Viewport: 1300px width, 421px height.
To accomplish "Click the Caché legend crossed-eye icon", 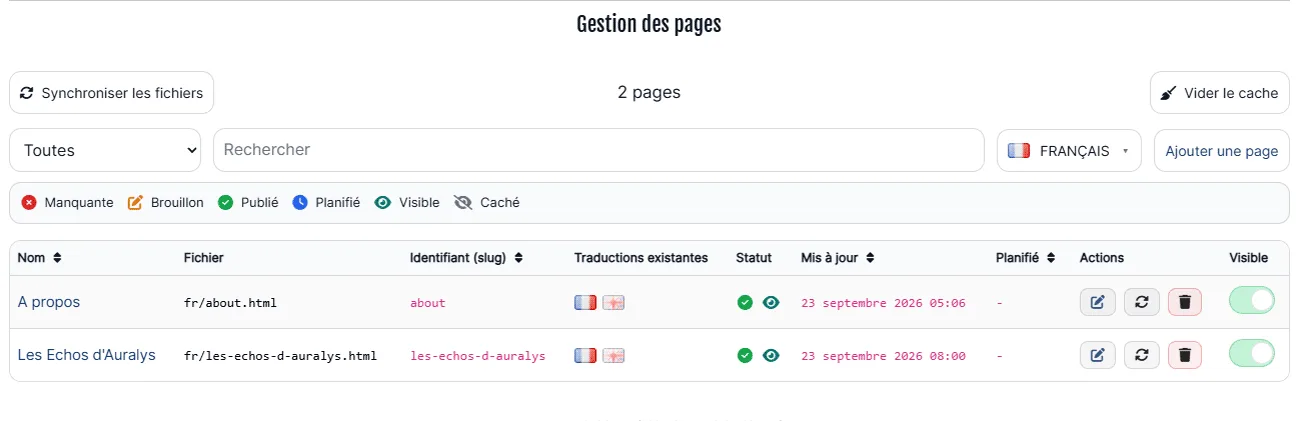I will coord(462,203).
